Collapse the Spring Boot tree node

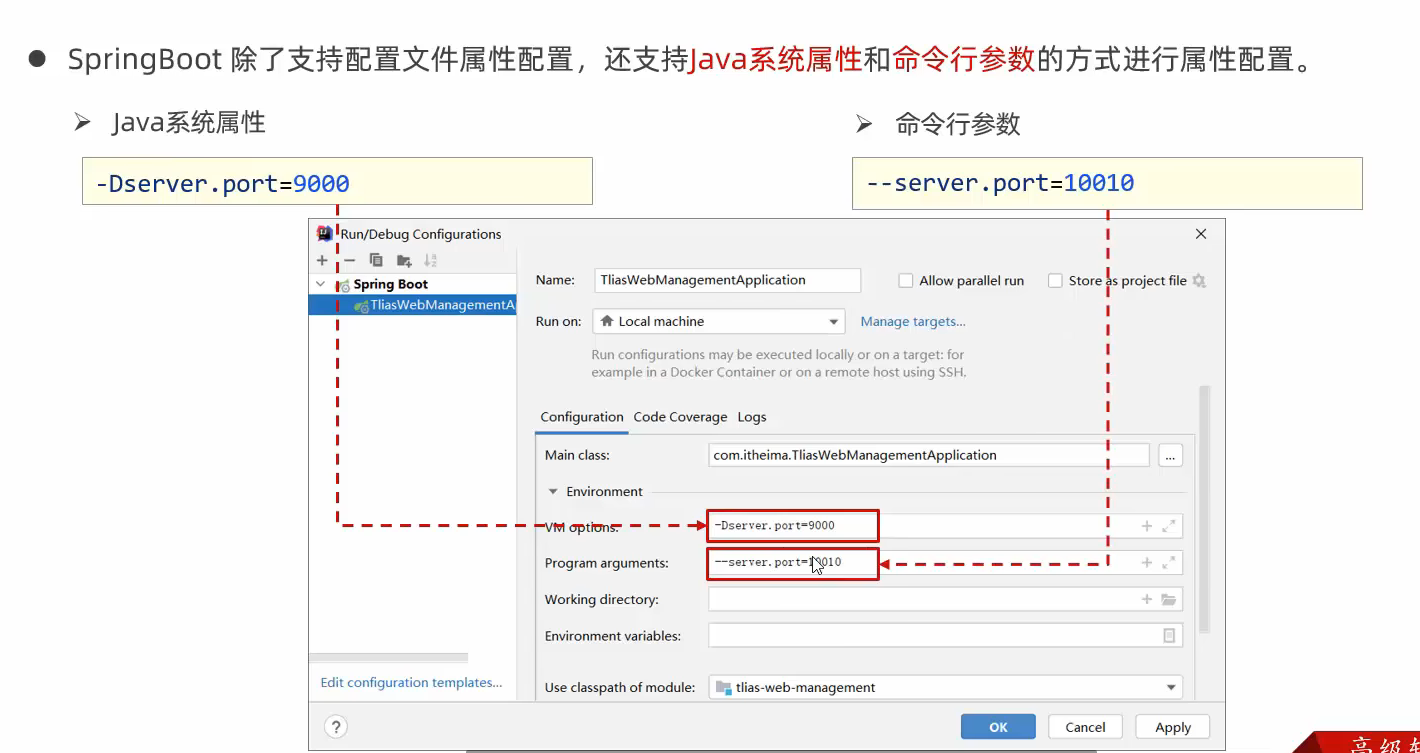point(320,284)
